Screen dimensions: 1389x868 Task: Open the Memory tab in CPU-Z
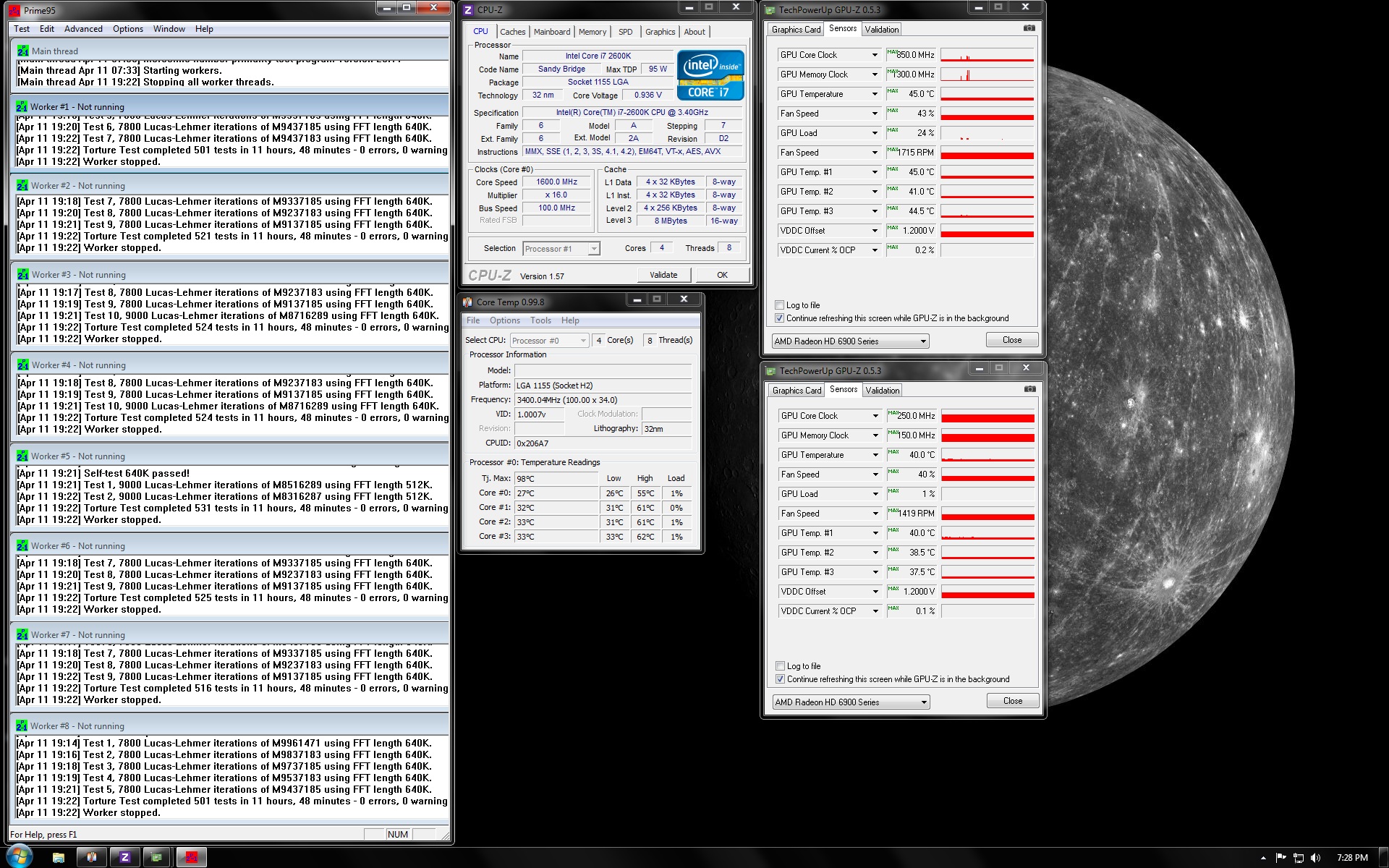coord(592,32)
